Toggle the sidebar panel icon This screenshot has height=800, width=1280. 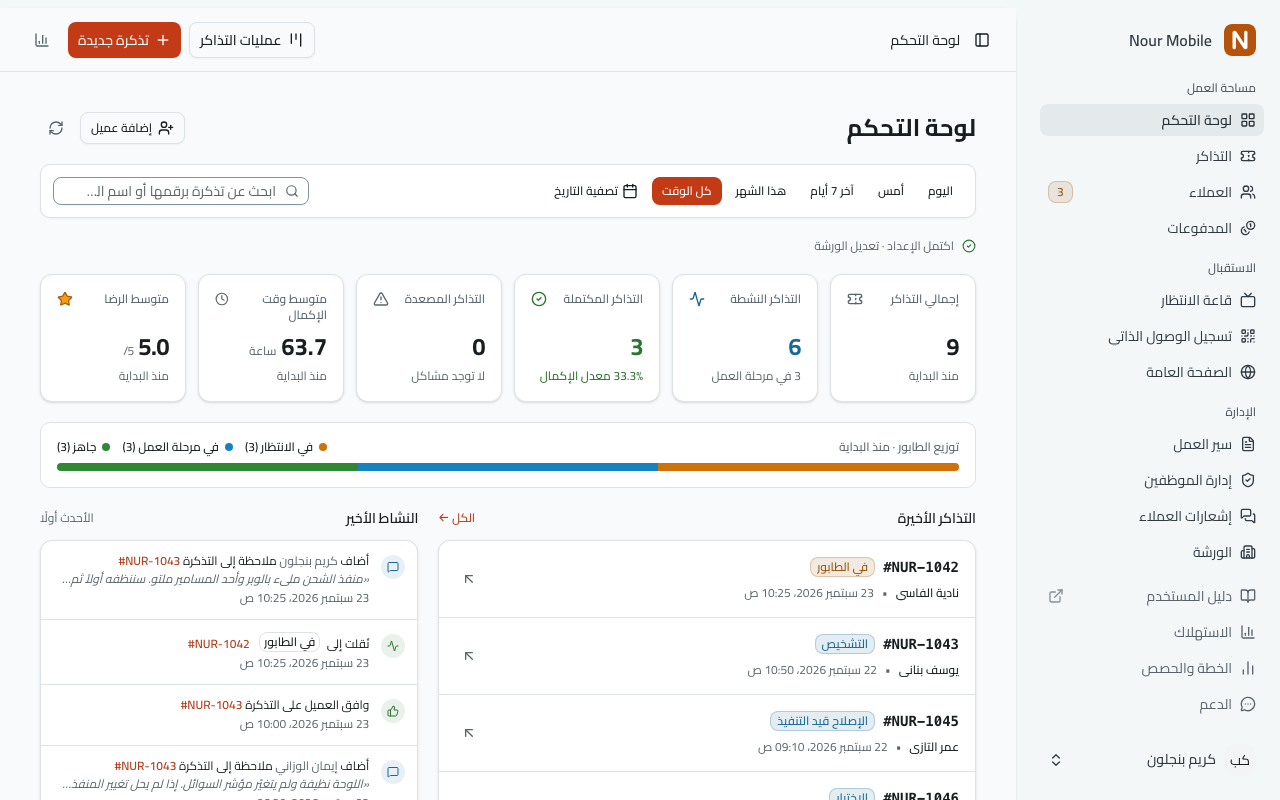point(982,40)
